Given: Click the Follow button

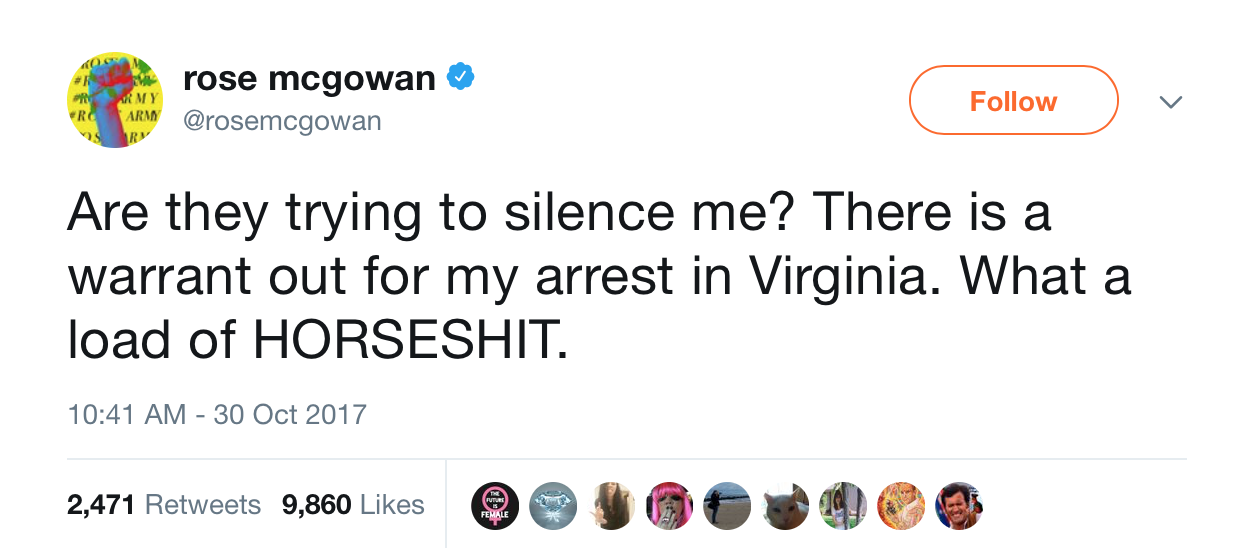Looking at the screenshot, I should (x=1012, y=100).
